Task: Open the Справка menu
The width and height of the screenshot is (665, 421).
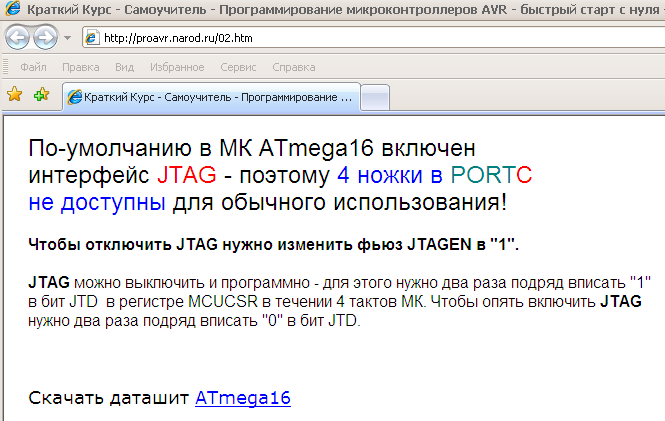Action: (x=294, y=67)
